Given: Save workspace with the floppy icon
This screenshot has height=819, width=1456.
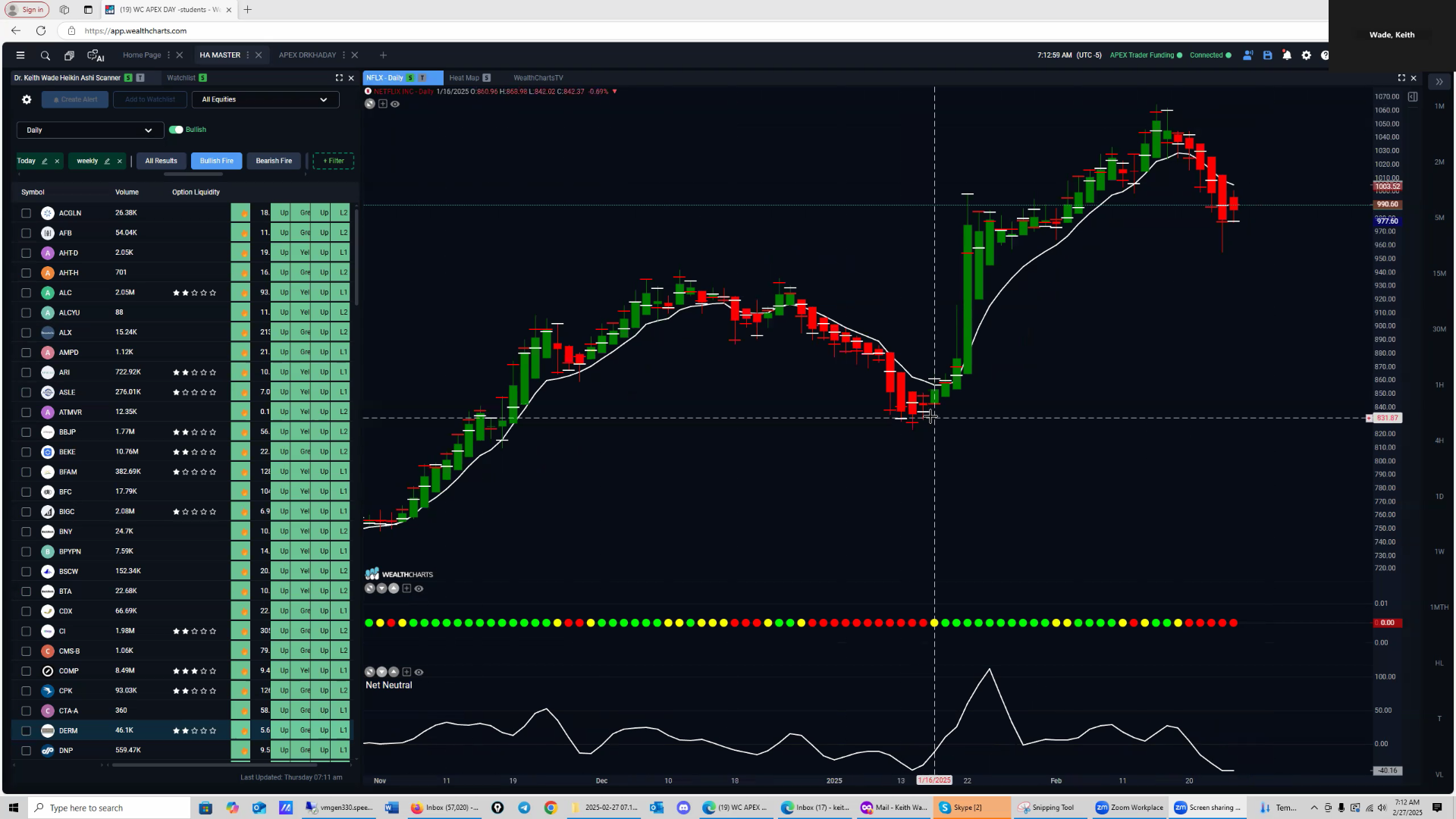Looking at the screenshot, I should click(x=1267, y=55).
